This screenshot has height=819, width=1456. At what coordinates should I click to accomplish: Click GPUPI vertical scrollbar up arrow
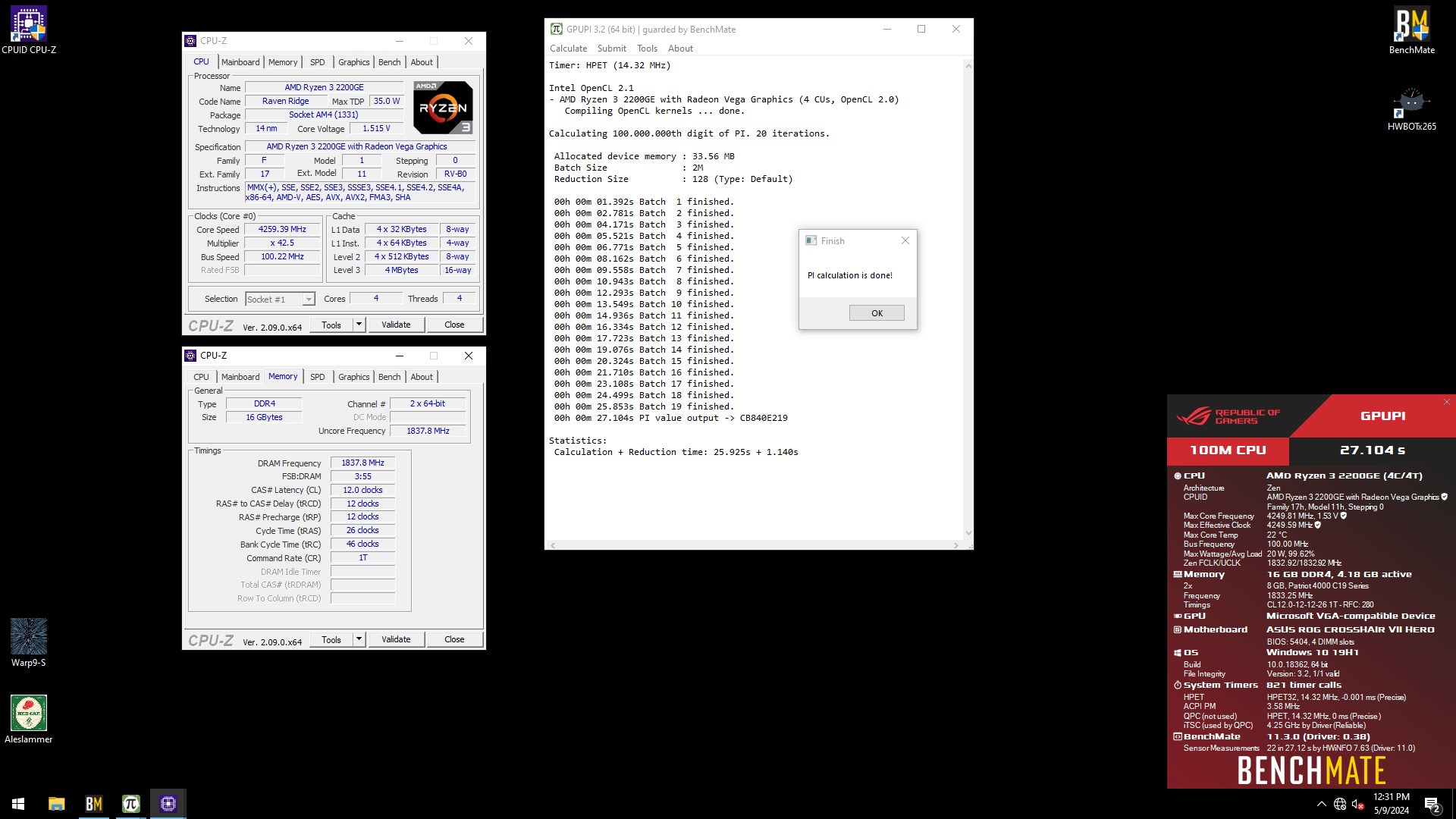[x=968, y=66]
